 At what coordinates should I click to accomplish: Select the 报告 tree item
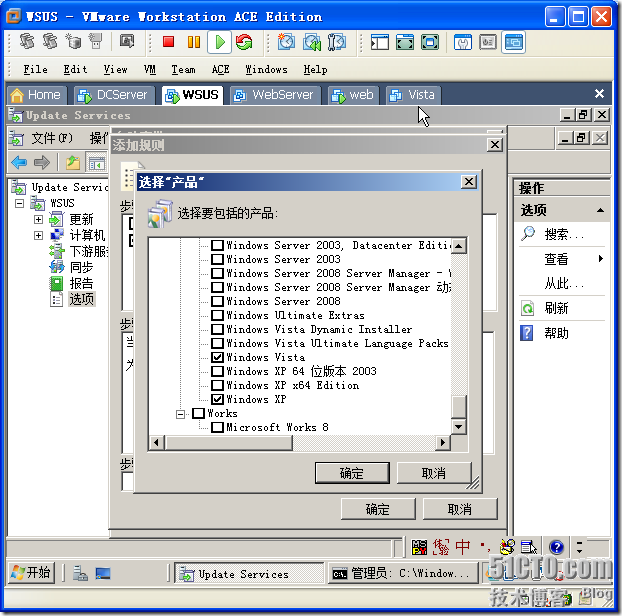tap(81, 283)
